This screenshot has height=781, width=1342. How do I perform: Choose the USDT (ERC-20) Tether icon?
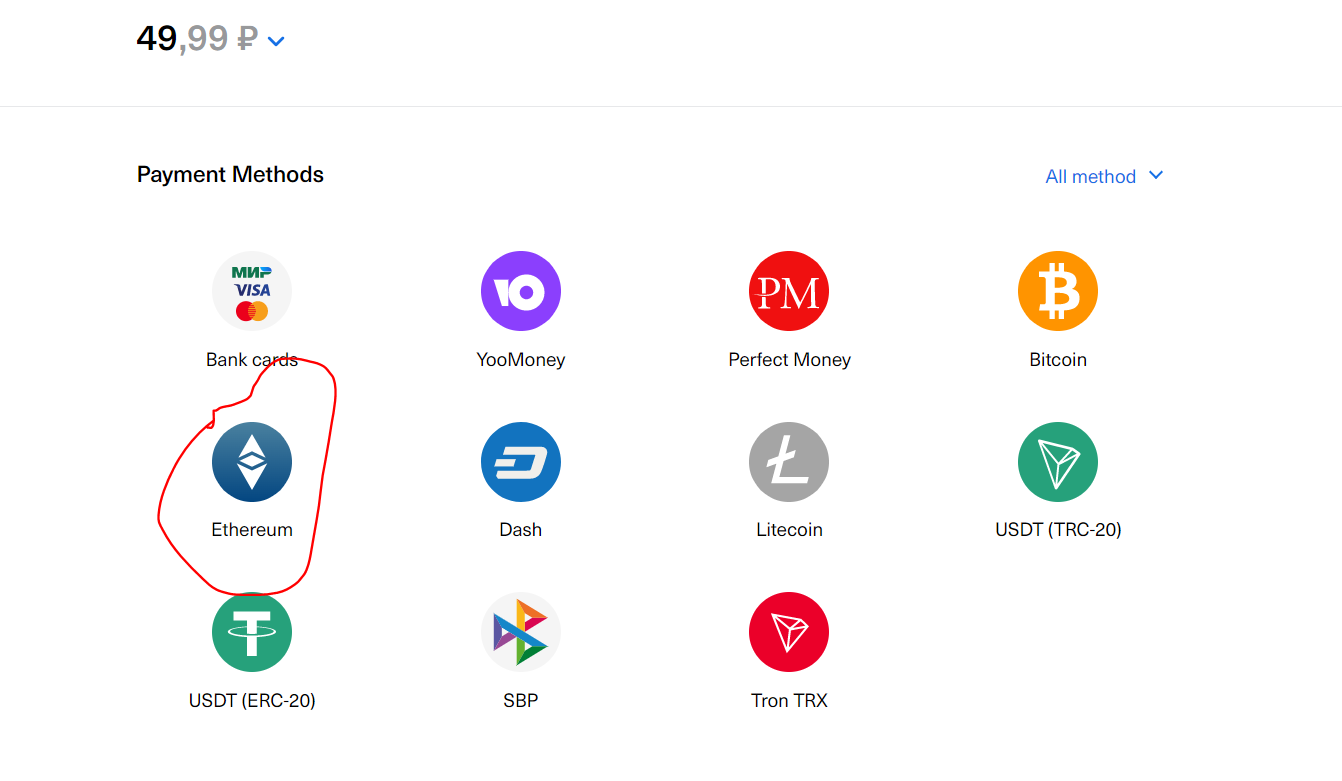pyautogui.click(x=252, y=632)
